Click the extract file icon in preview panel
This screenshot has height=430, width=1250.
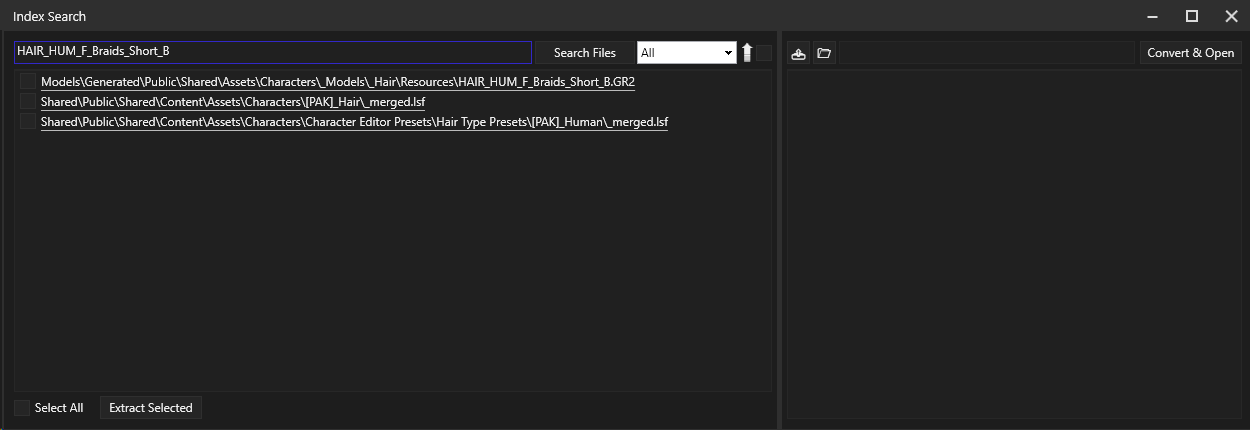tap(798, 53)
